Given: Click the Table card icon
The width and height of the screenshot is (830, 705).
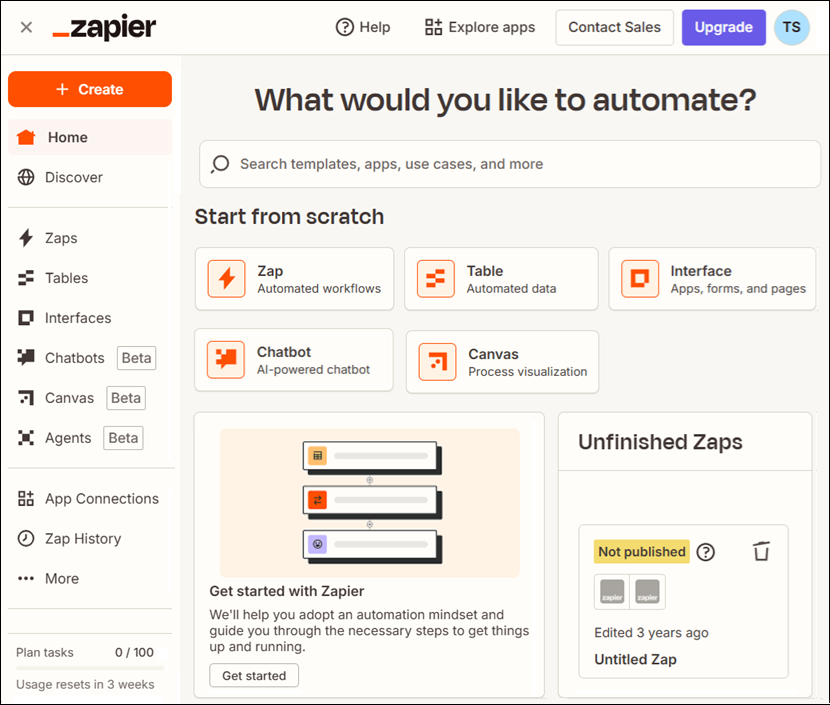Looking at the screenshot, I should (x=436, y=279).
